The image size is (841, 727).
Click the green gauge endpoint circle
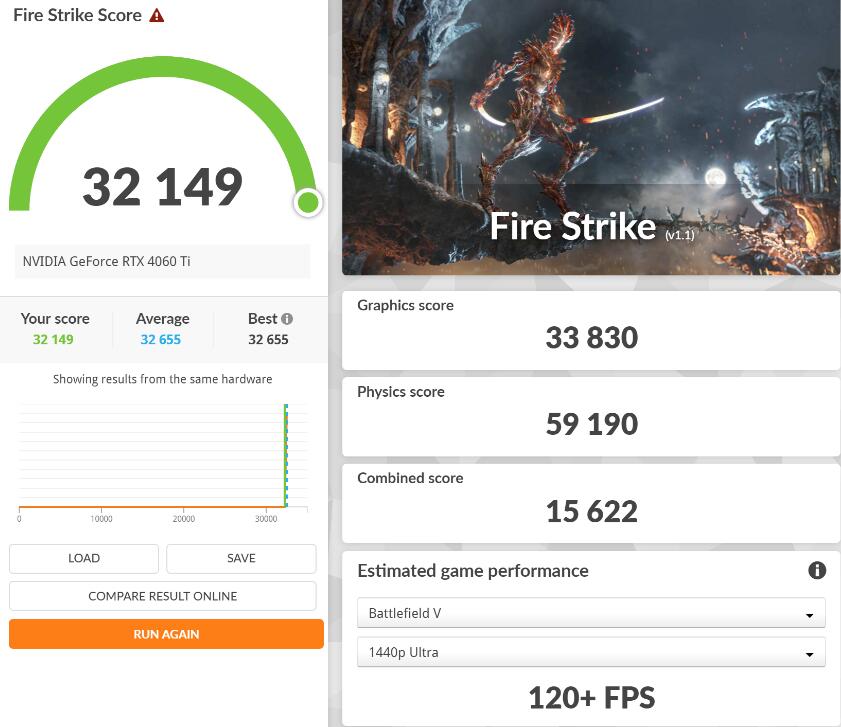click(308, 203)
